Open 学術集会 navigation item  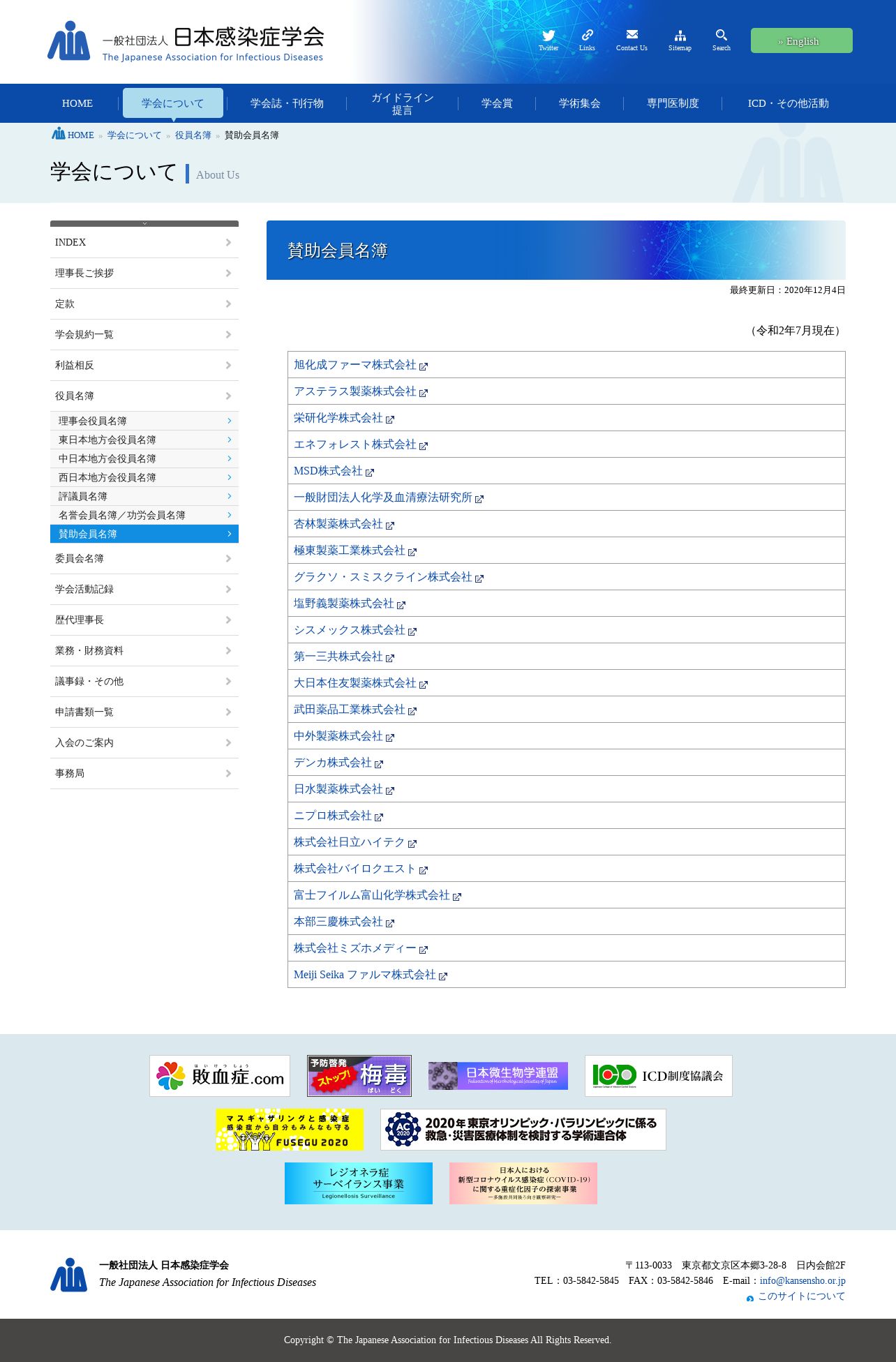(579, 103)
